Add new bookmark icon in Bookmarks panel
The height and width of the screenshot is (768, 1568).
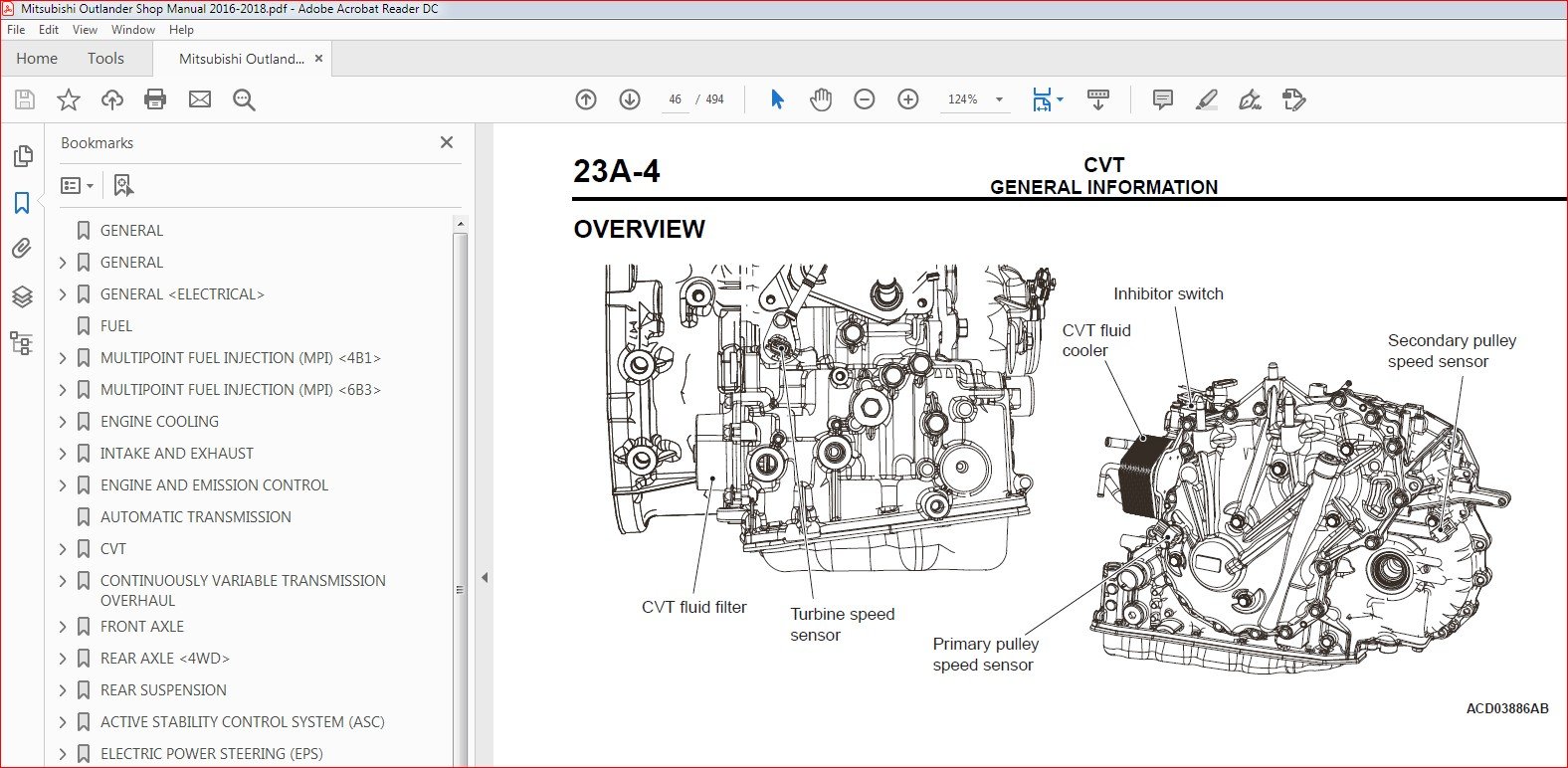pyautogui.click(x=123, y=185)
